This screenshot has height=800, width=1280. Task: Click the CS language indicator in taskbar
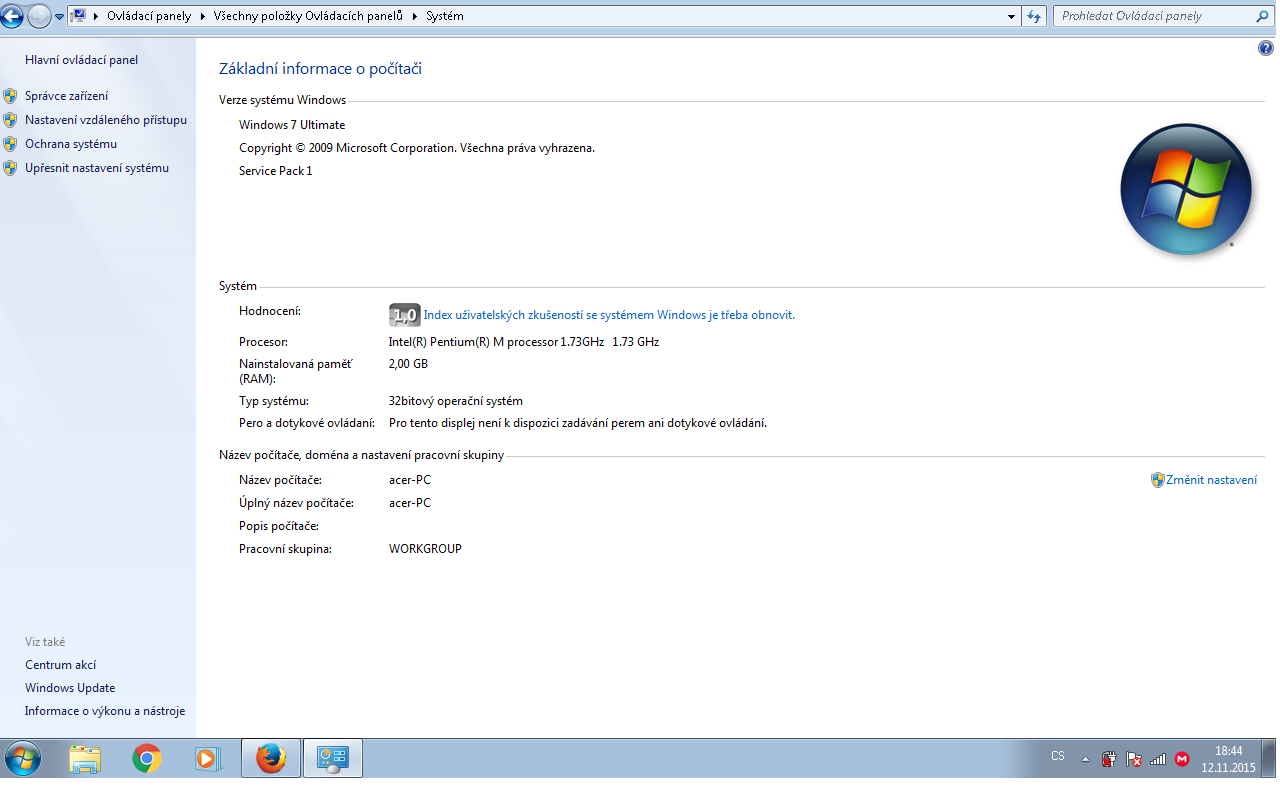tap(1057, 756)
